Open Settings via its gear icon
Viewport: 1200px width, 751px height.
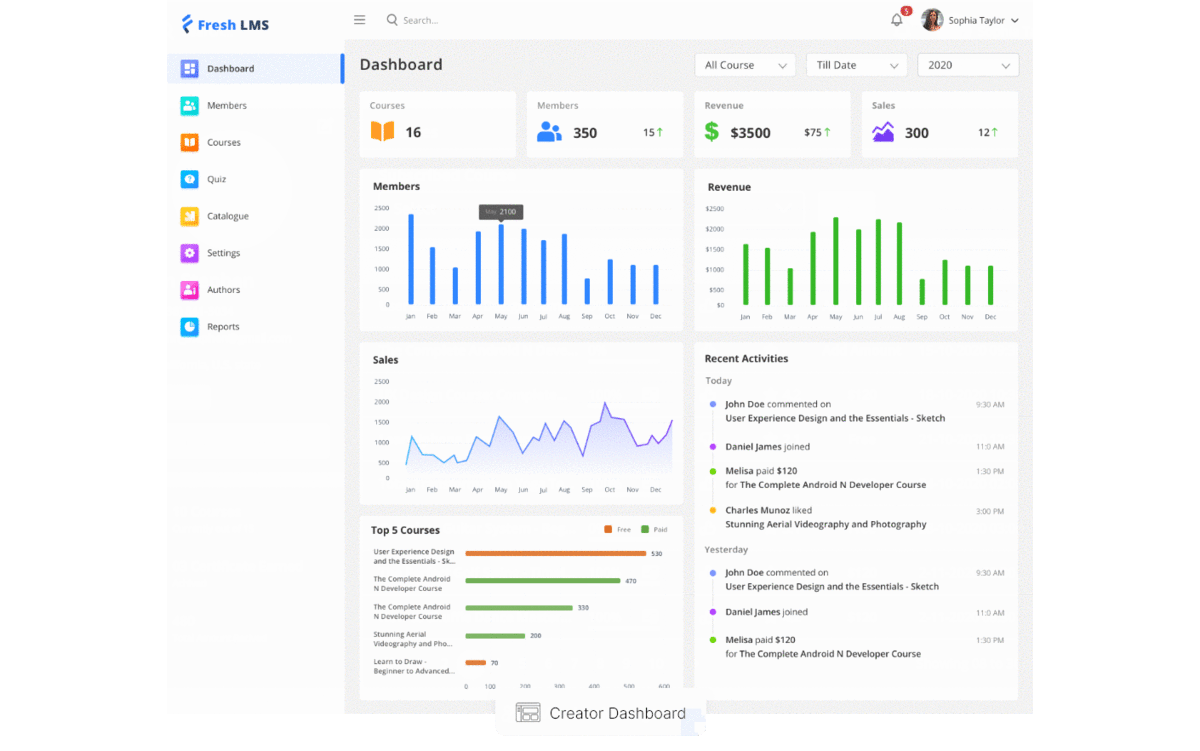click(x=189, y=253)
